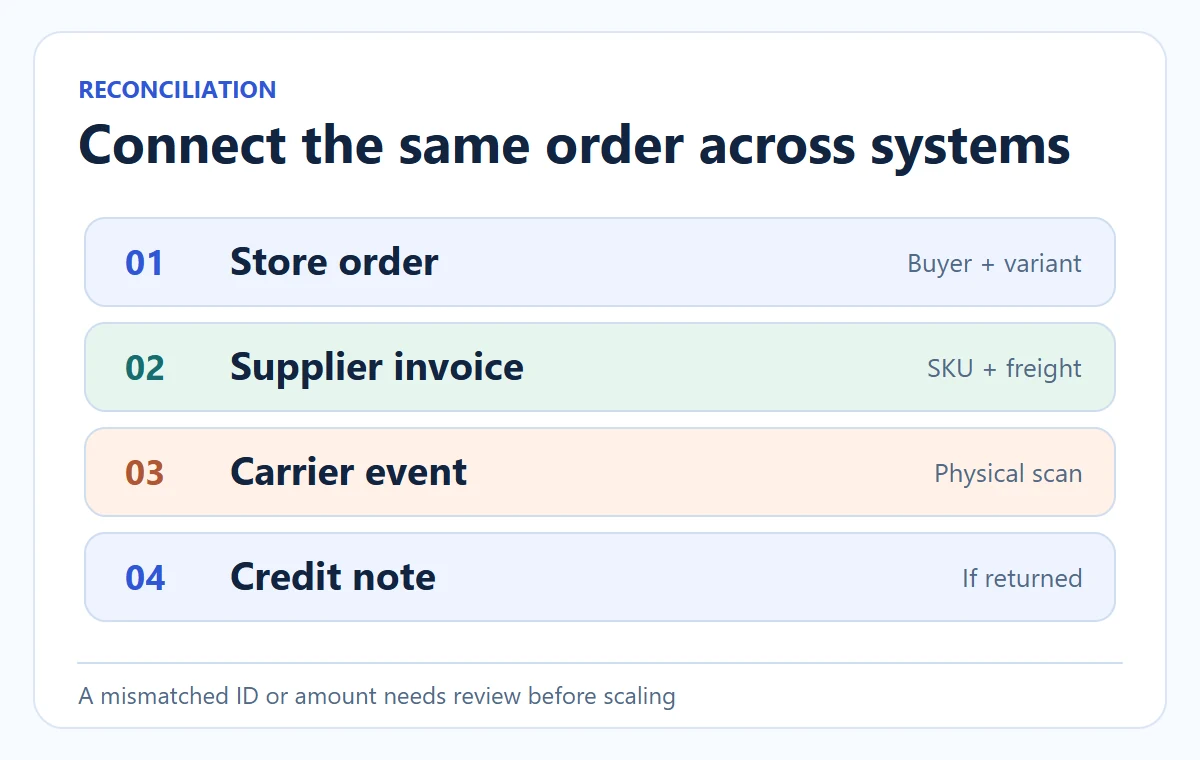Viewport: 1200px width, 760px height.
Task: Select the Store order row
Action: (x=600, y=262)
